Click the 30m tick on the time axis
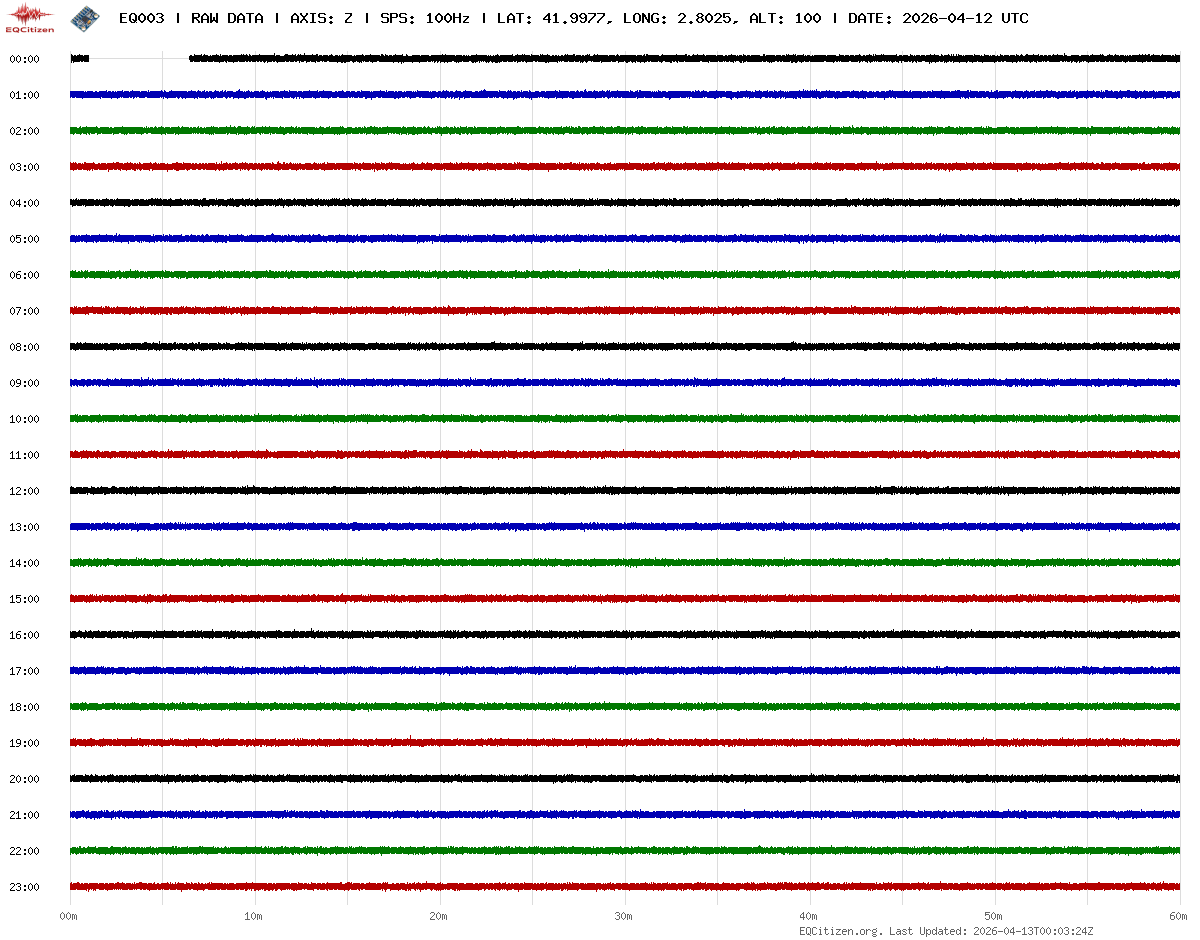 click(x=624, y=916)
